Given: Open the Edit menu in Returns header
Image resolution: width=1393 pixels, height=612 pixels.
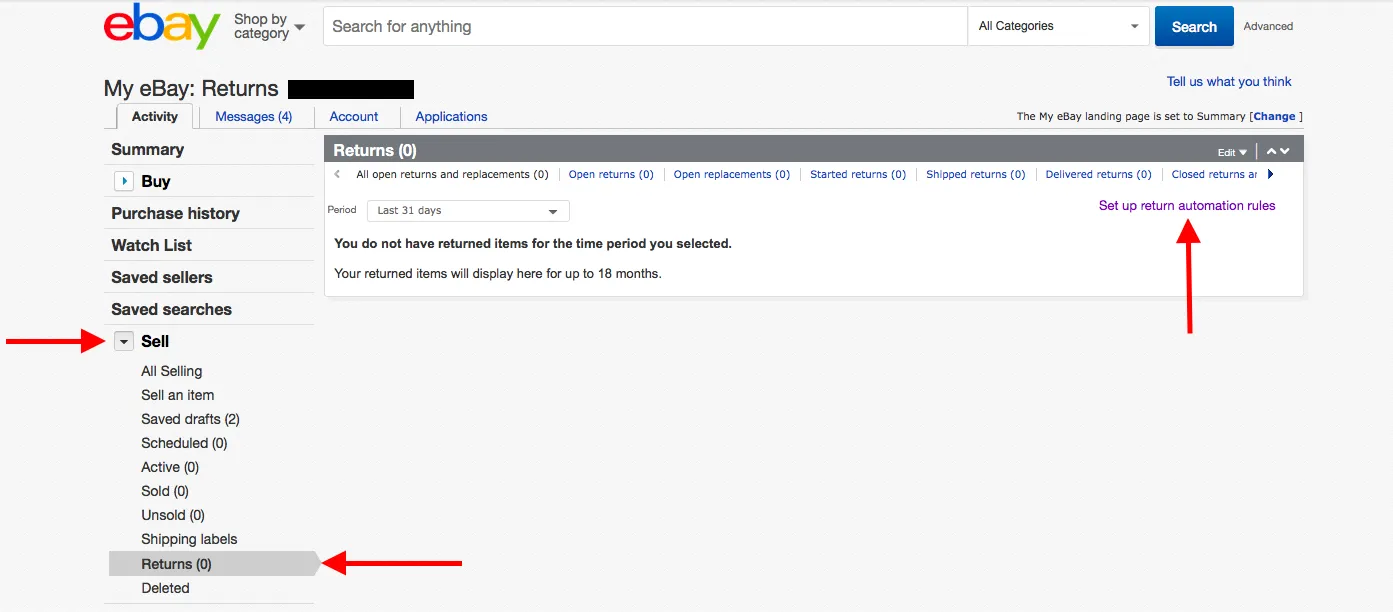Looking at the screenshot, I should 1232,152.
